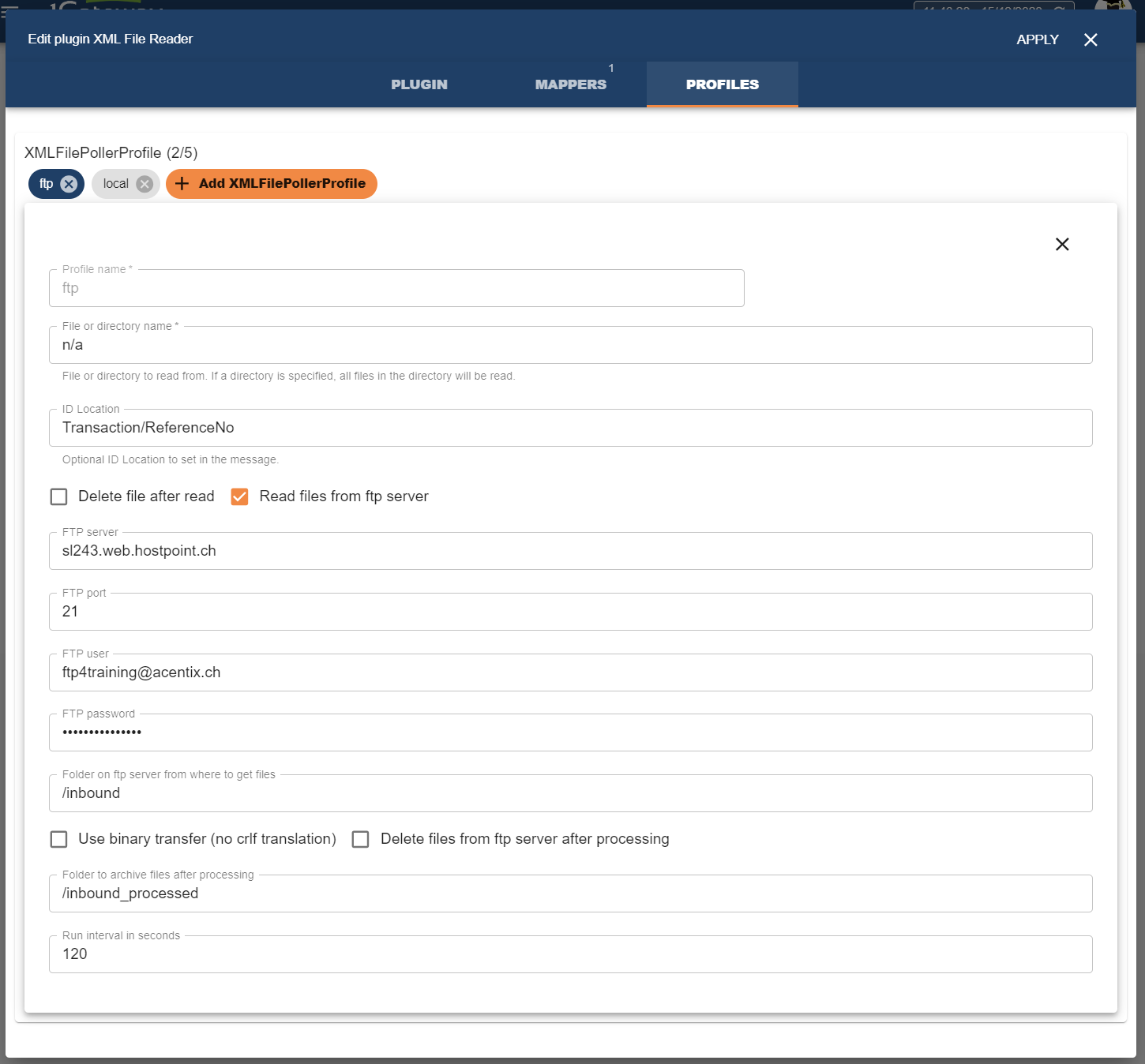This screenshot has height=1064, width=1145.
Task: Enable Delete file after read
Action: pos(59,496)
